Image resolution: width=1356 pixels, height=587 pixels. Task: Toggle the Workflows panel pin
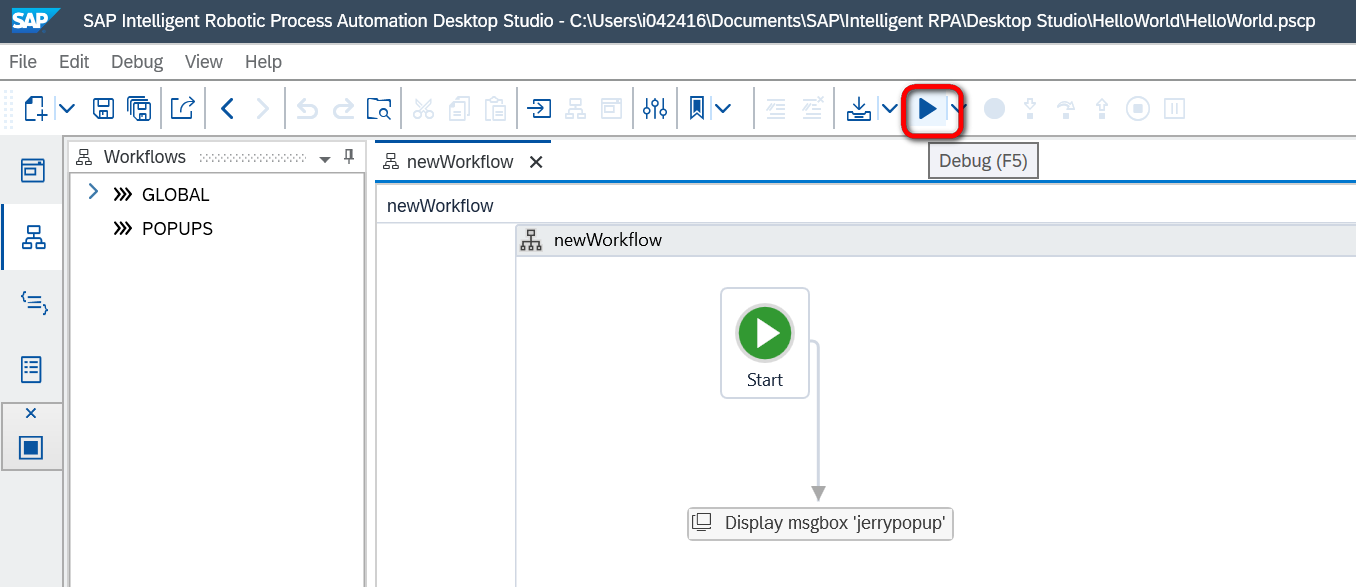349,157
